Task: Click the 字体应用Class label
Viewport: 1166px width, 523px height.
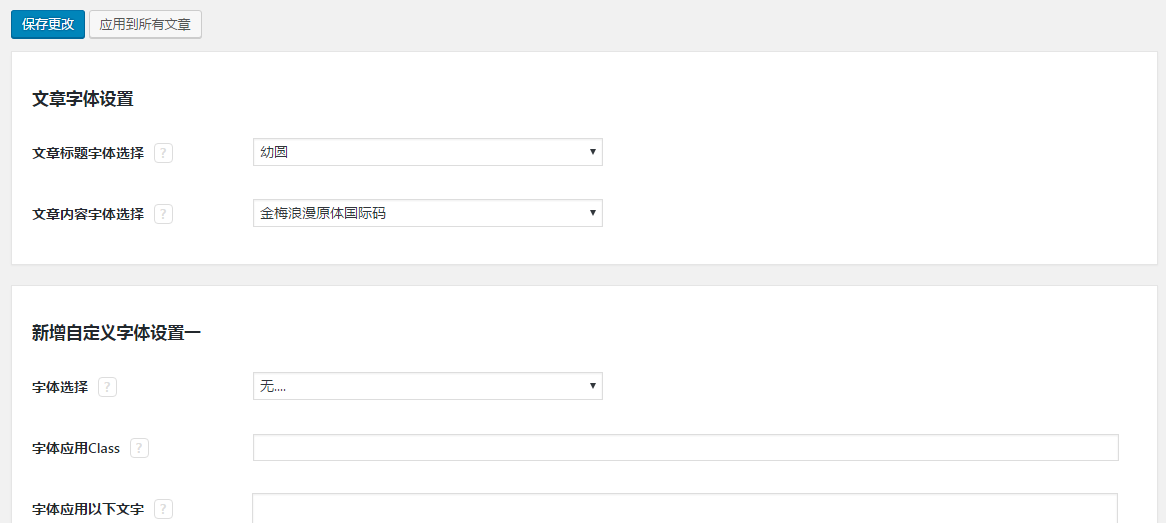Action: tap(76, 448)
